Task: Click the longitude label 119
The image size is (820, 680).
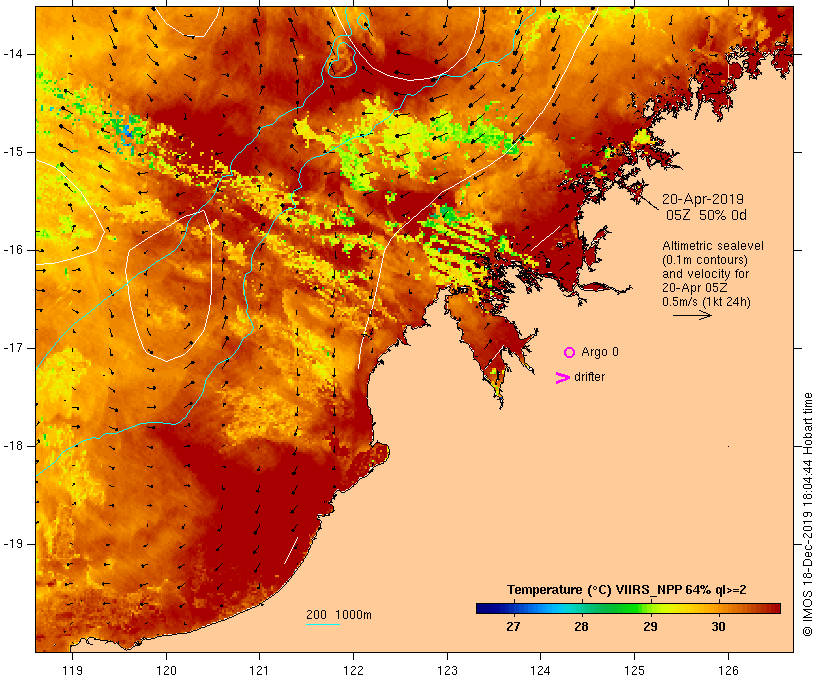Action: (x=72, y=671)
